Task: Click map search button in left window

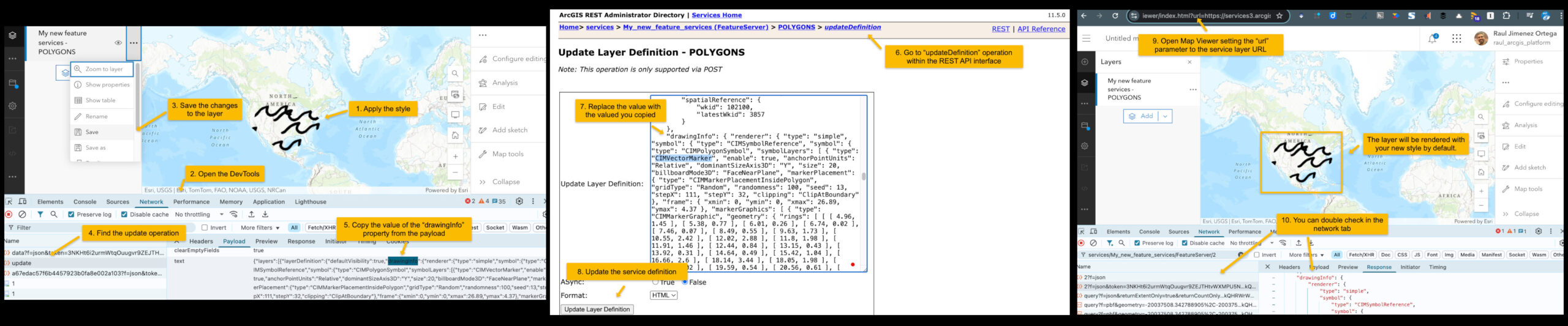Action: point(455,73)
